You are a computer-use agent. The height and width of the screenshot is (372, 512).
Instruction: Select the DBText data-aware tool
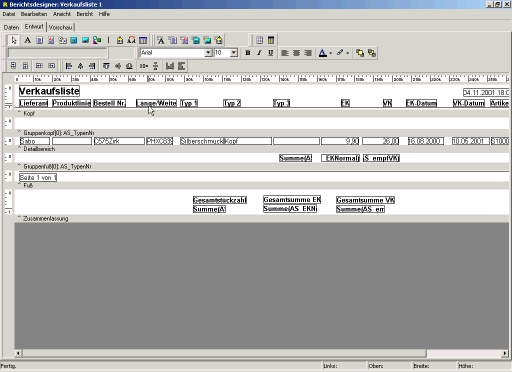(161, 40)
